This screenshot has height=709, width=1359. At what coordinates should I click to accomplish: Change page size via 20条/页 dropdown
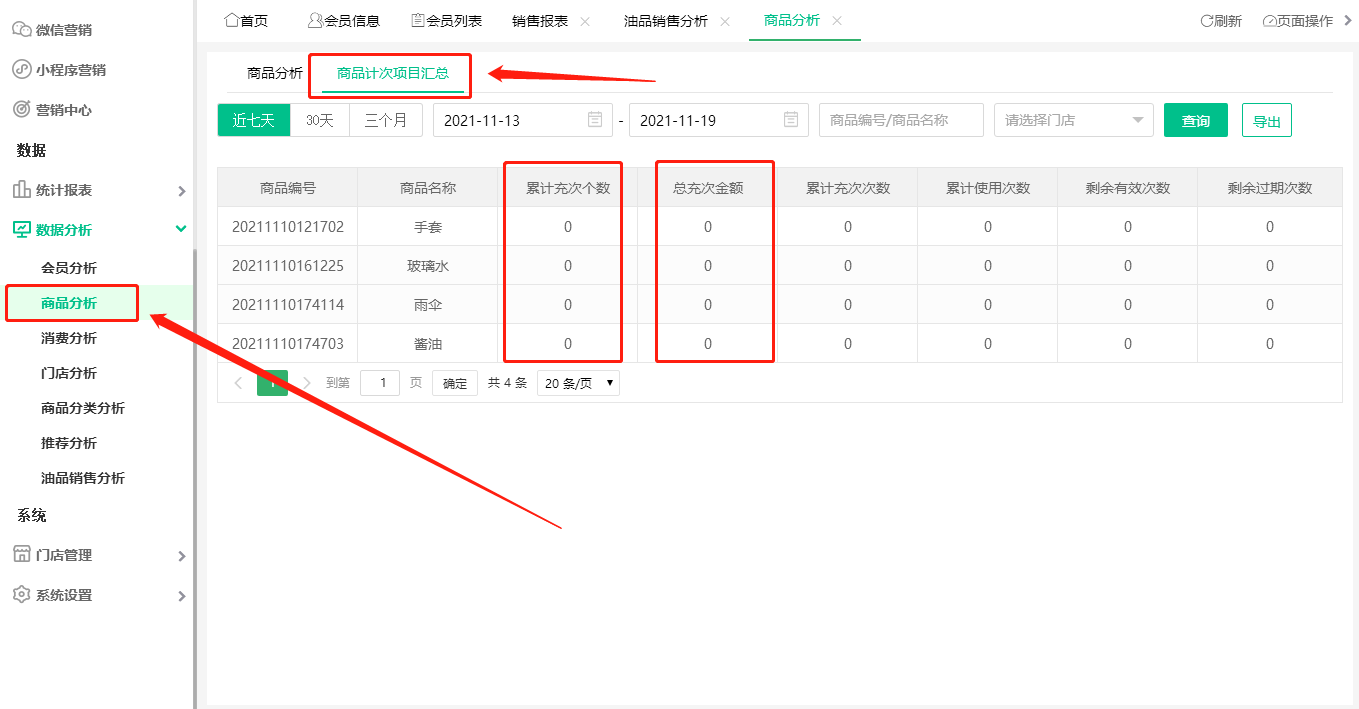[x=578, y=382]
